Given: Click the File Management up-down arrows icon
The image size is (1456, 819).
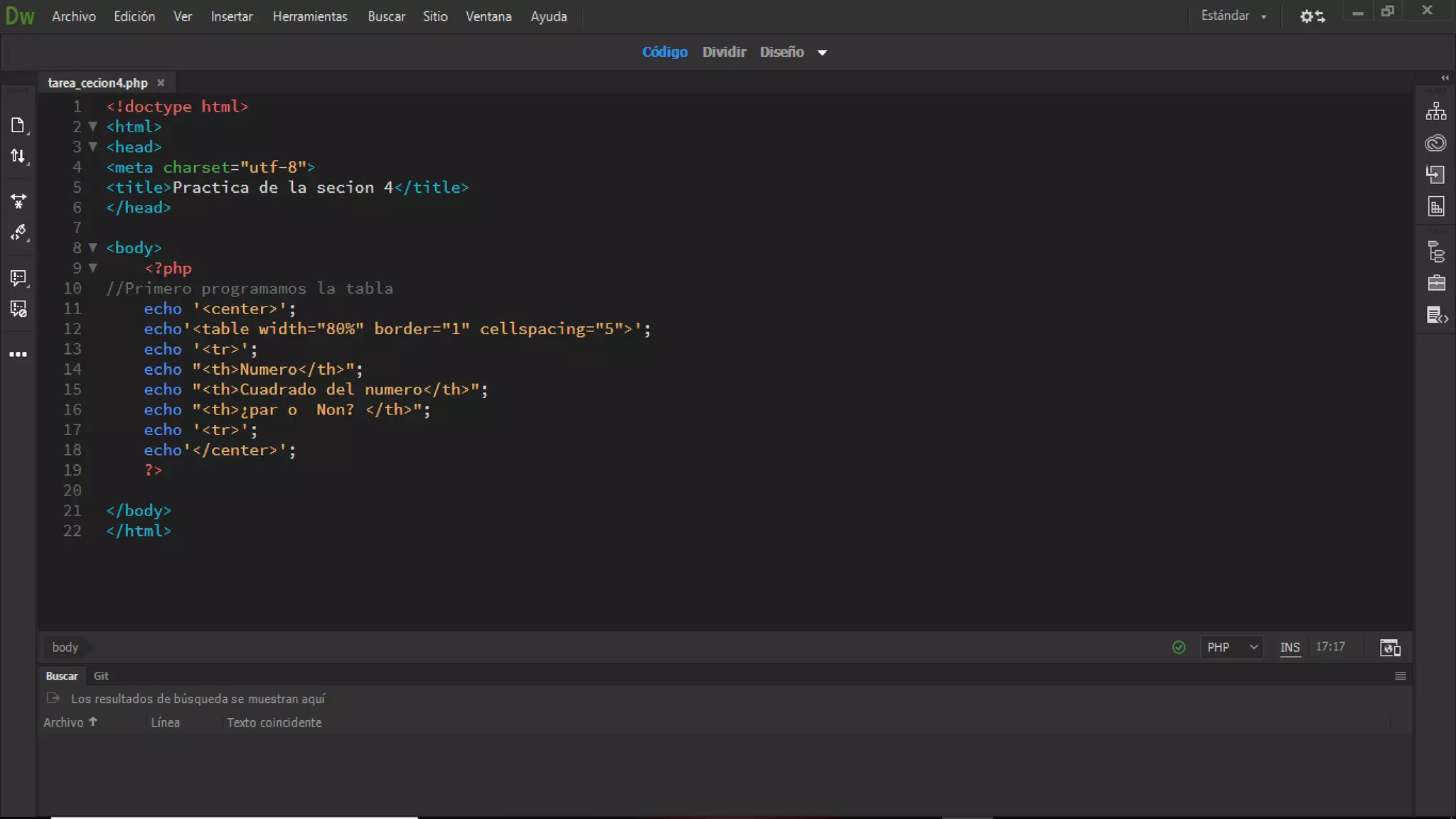Looking at the screenshot, I should 18,156.
